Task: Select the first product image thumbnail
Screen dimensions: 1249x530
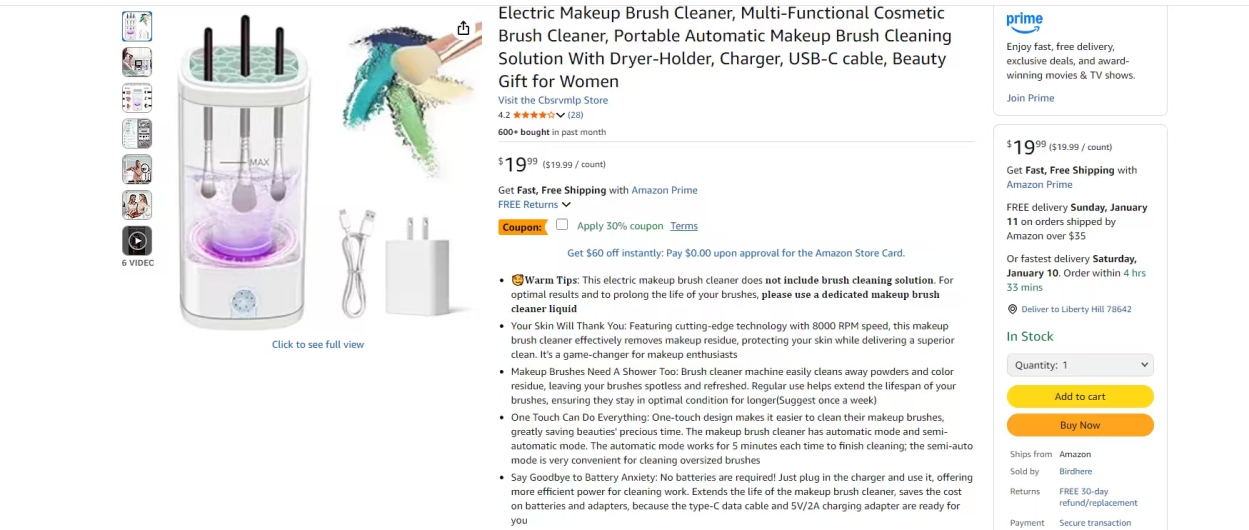Action: pos(137,27)
